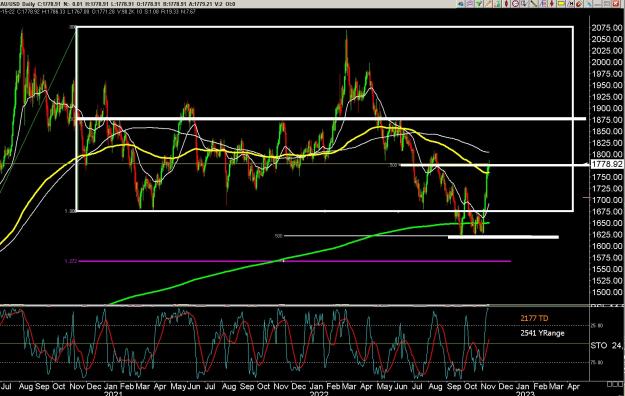Viewport: 625px width, 396px height.
Task: Click the 2177 TD orange label
Action: 534,318
